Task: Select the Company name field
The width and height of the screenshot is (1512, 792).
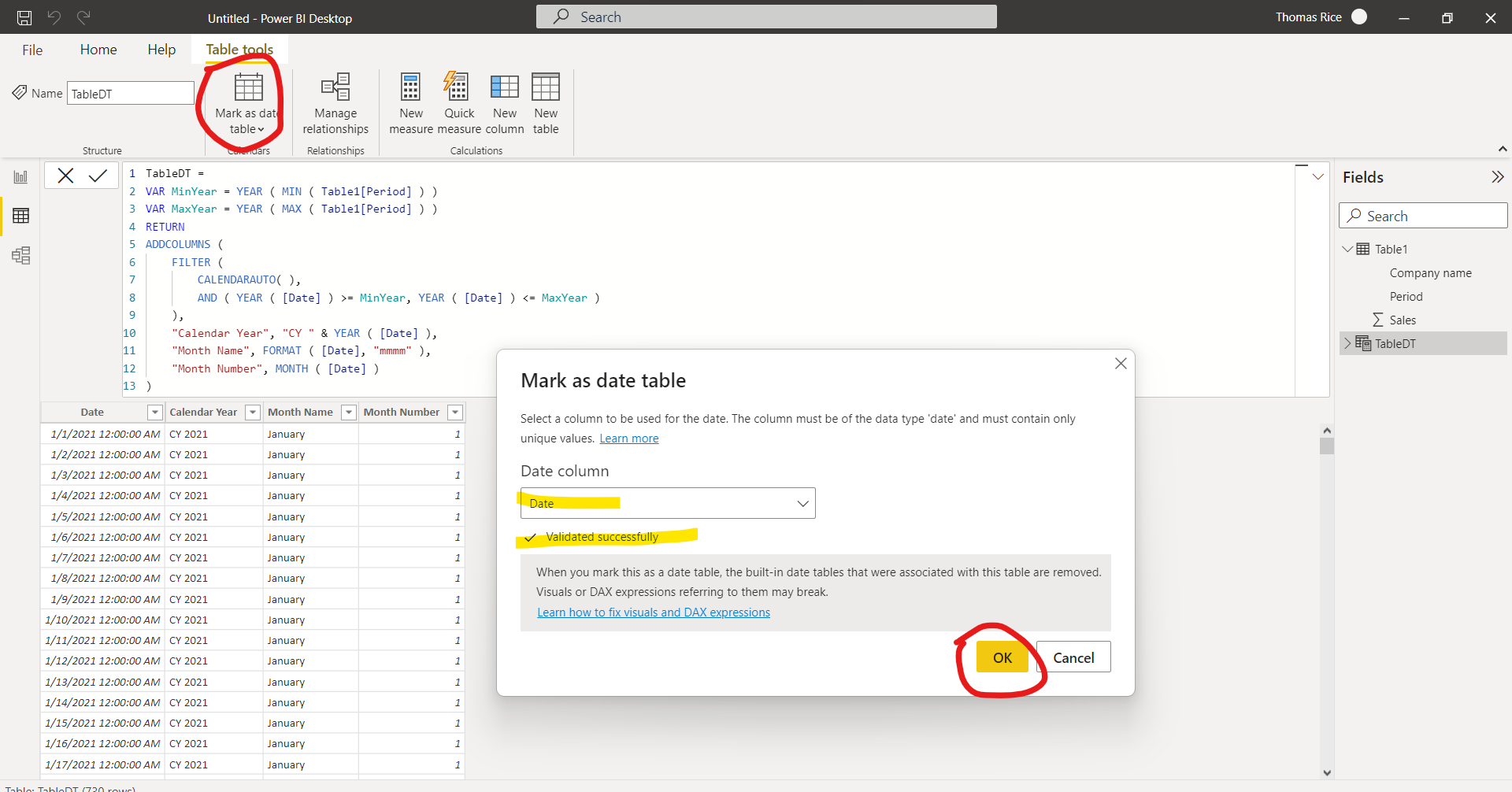Action: pyautogui.click(x=1430, y=273)
